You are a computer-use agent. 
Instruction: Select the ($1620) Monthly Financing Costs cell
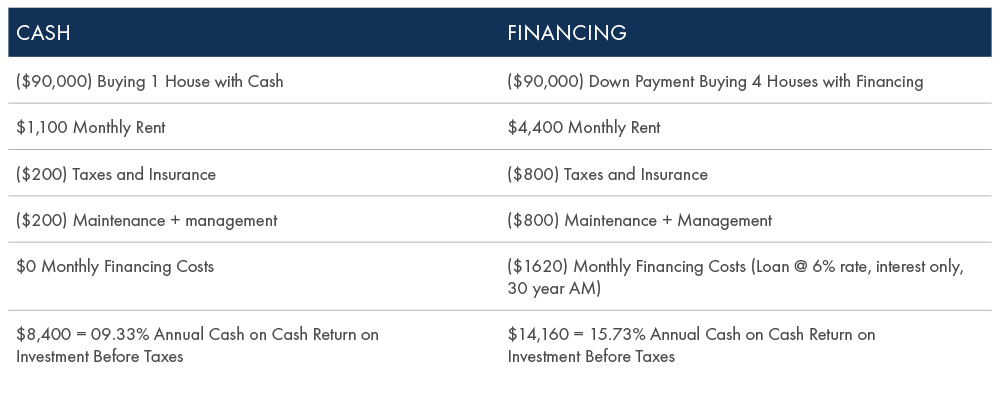(x=746, y=277)
